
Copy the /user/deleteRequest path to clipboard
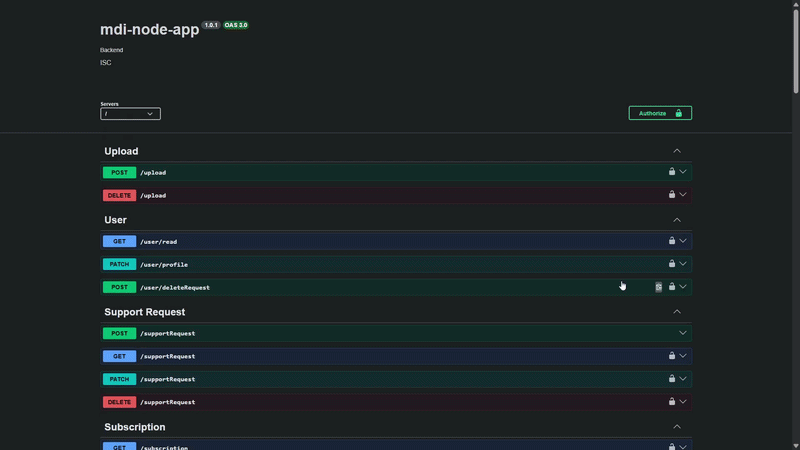tap(658, 287)
